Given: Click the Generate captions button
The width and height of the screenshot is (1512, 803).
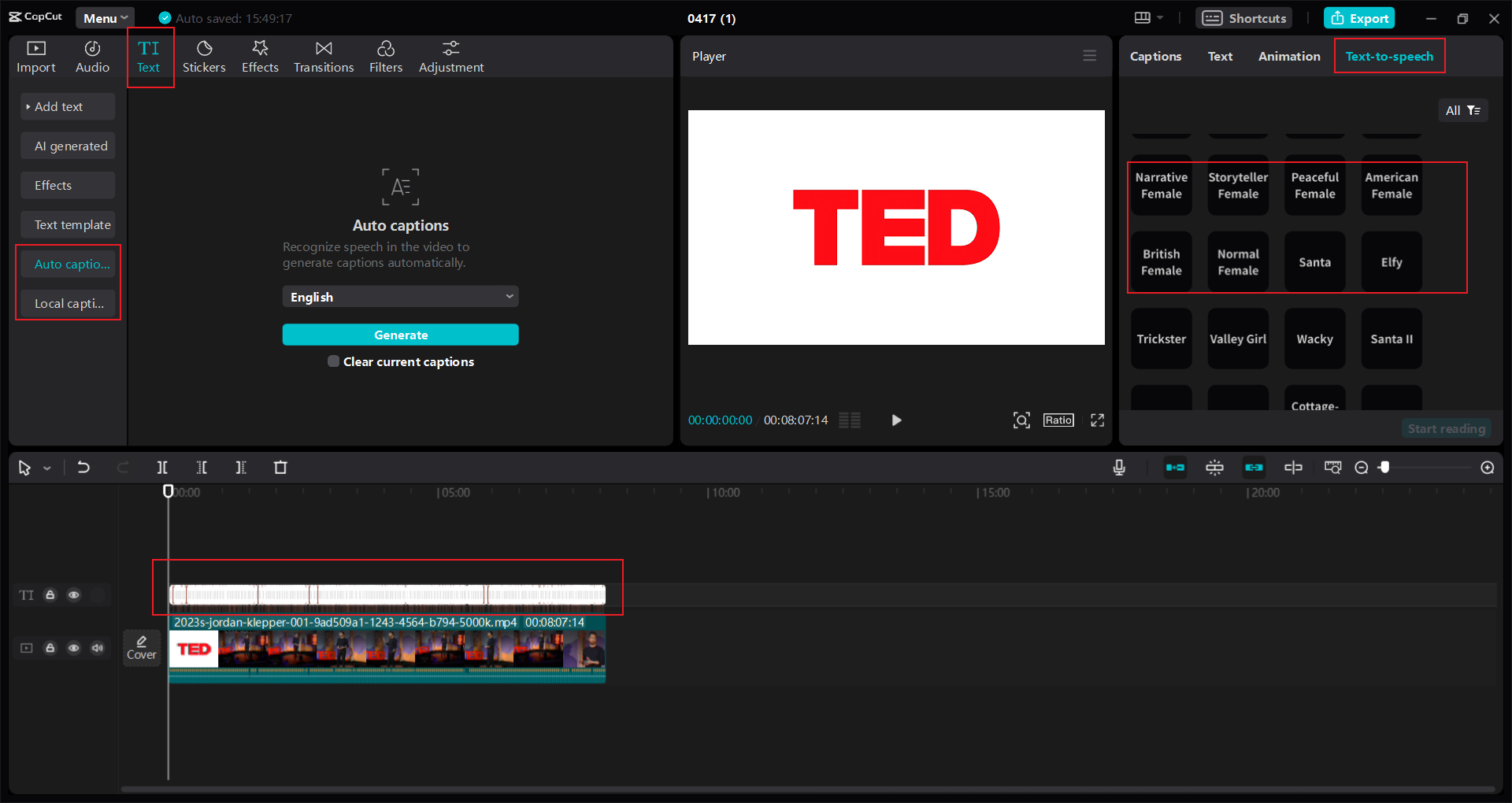Looking at the screenshot, I should pos(401,335).
